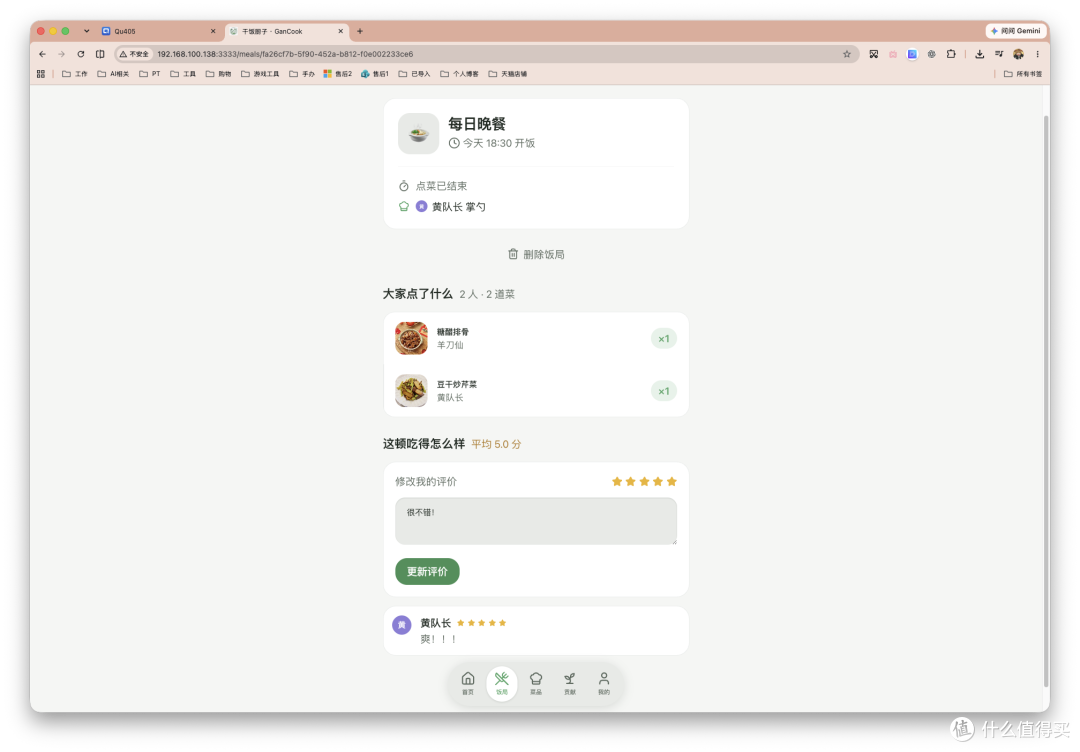Open the Chrome three-dot menu
Screen dimensions: 1080x752
click(x=1037, y=54)
